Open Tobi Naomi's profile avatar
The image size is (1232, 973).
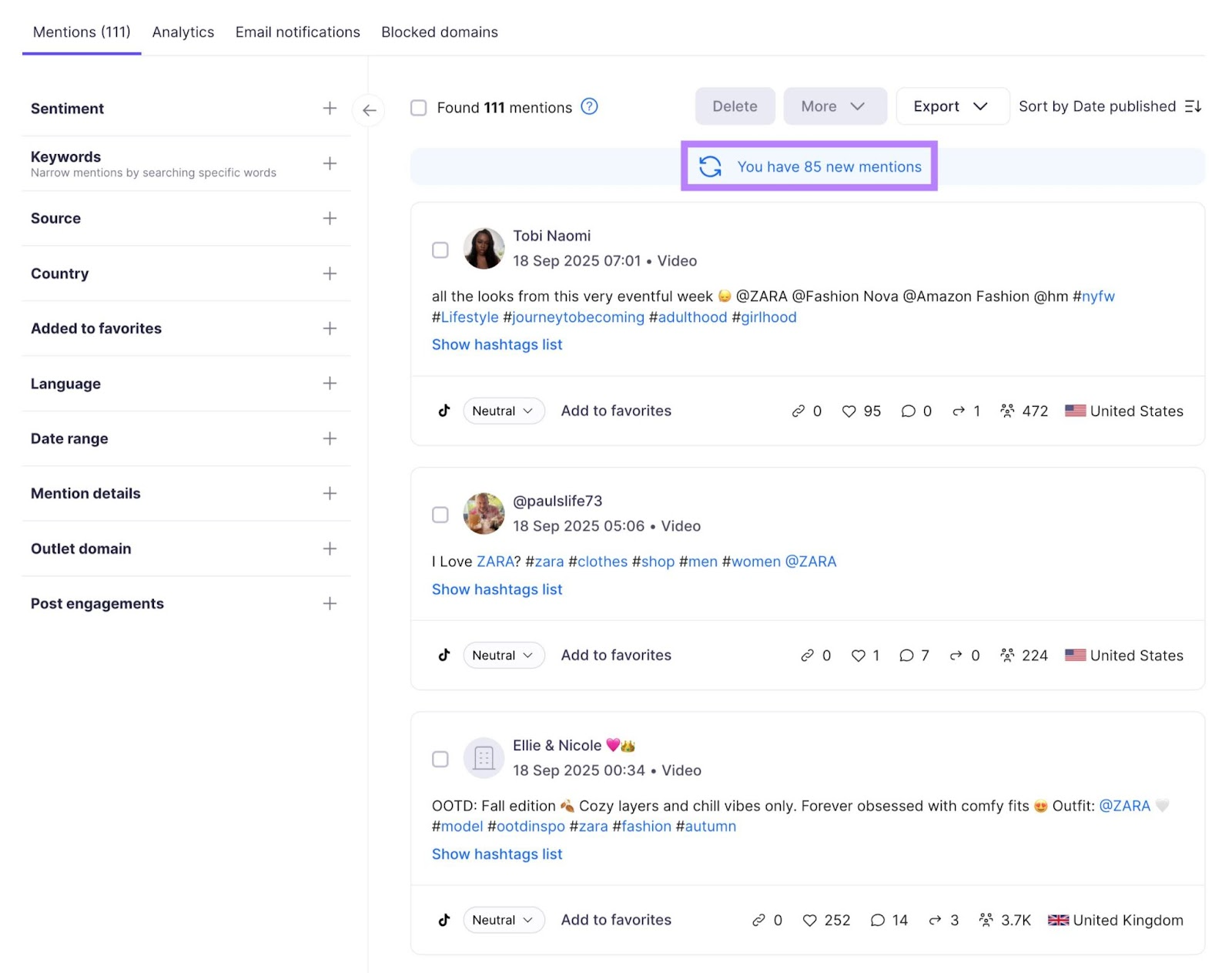click(x=484, y=249)
